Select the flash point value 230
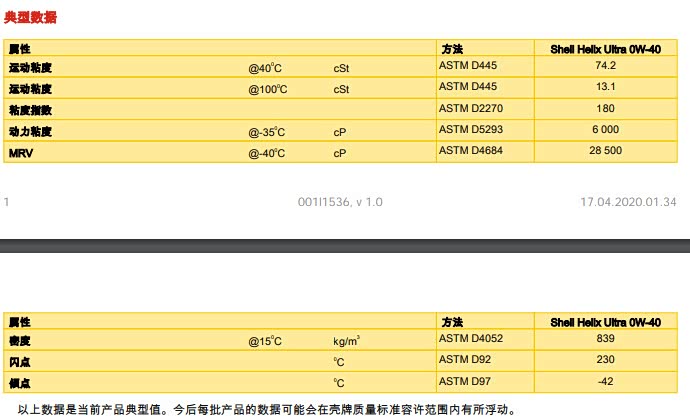 click(606, 359)
